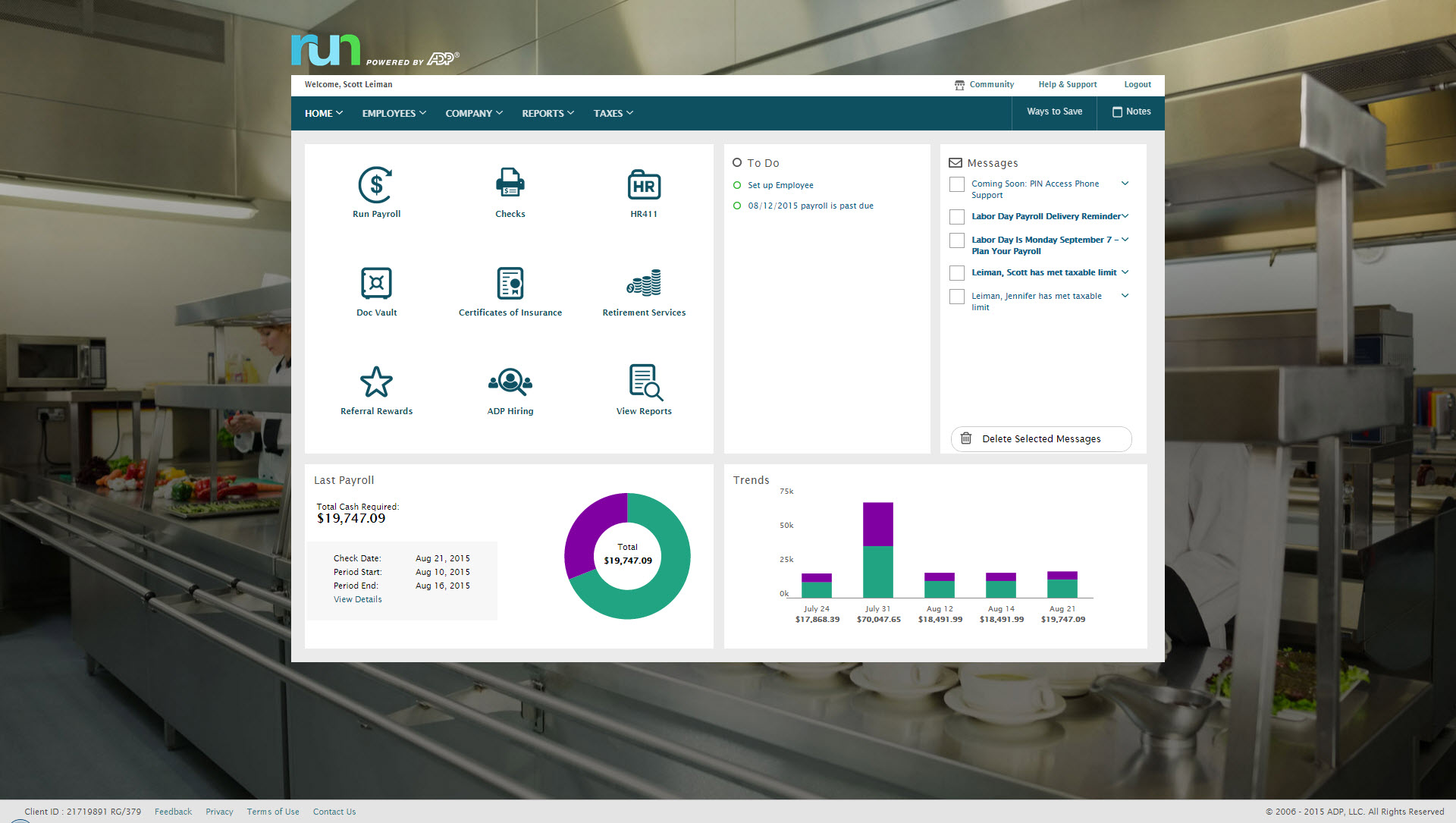The width and height of the screenshot is (1456, 823).
Task: Select the Leiman, Scott taxable limit checkbox
Action: click(x=957, y=273)
